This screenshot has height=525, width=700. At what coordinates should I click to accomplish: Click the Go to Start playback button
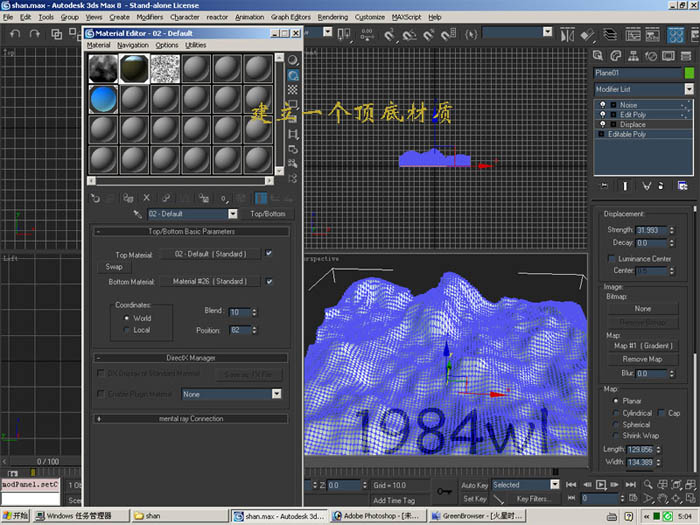571,485
